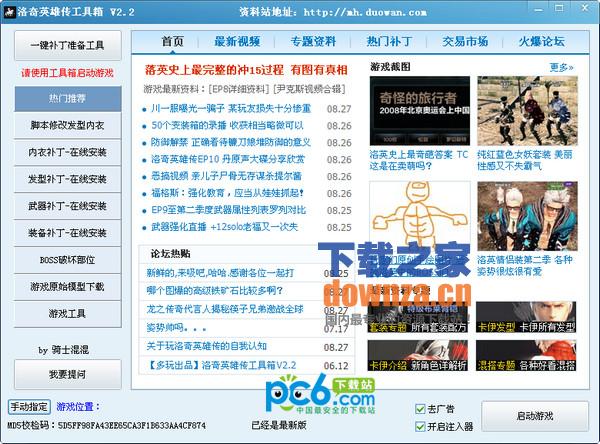Click the 一键补丁准备工具 button

pos(67,46)
